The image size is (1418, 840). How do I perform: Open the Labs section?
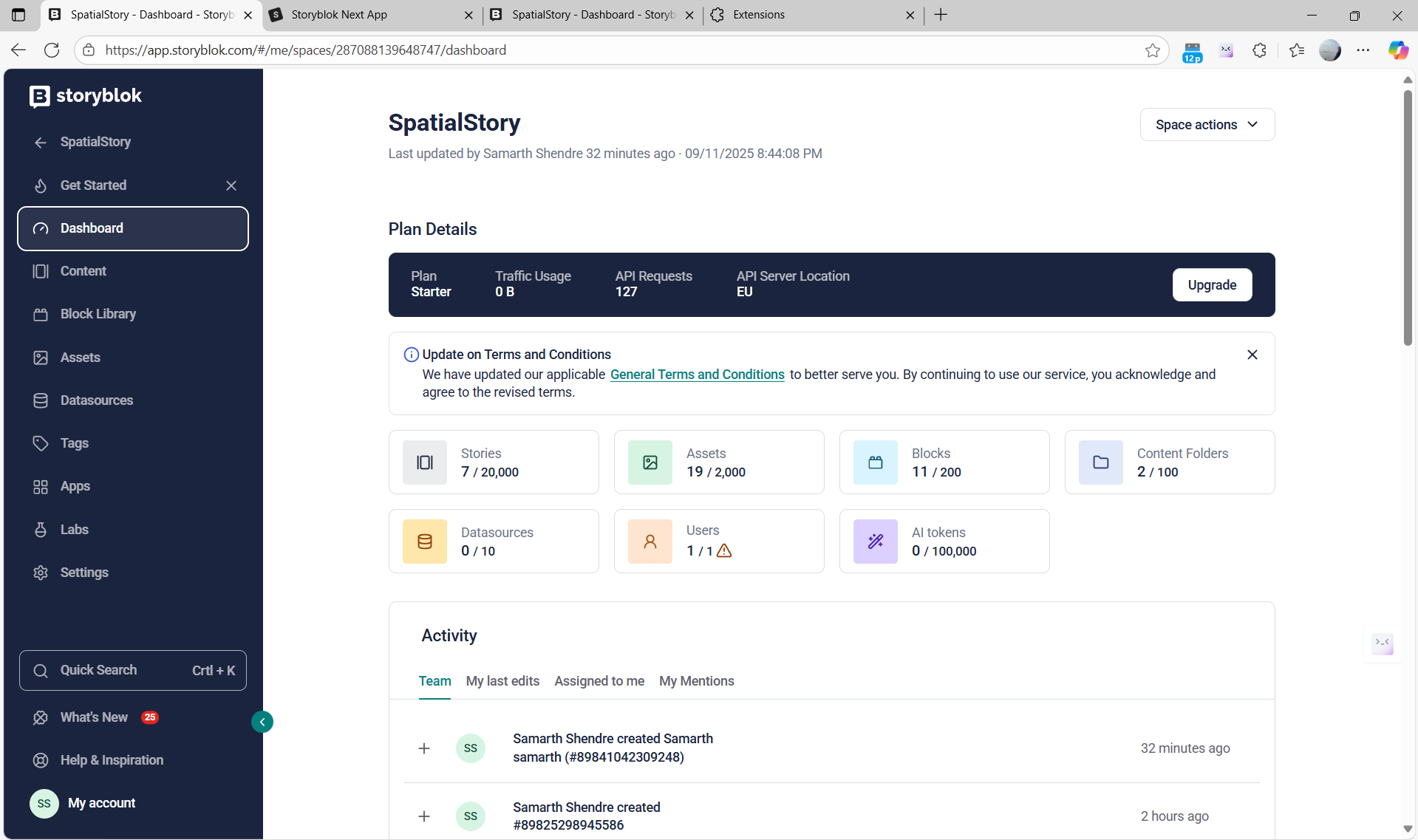133,530
